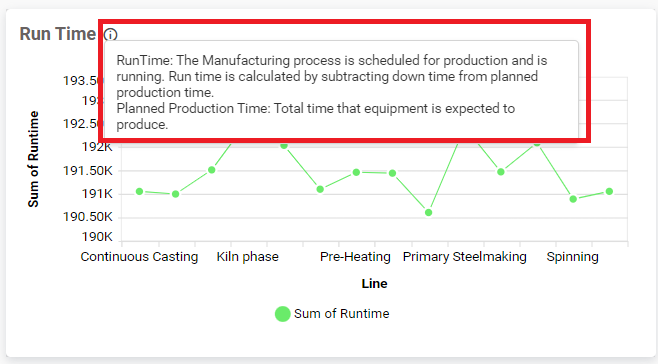Click the 191K y-axis tick label
658x364 pixels.
click(x=97, y=194)
